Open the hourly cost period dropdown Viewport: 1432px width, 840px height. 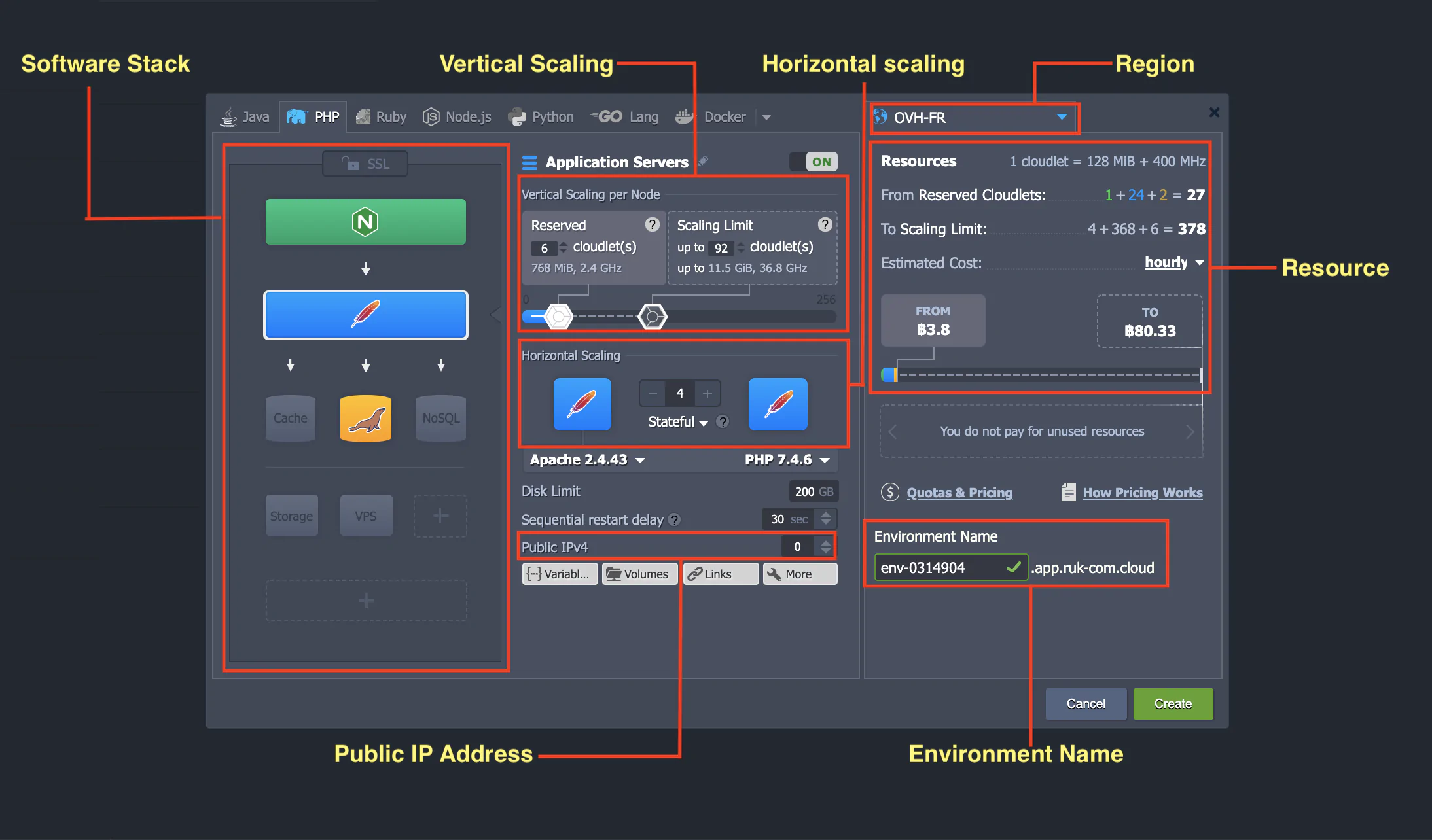1174,262
